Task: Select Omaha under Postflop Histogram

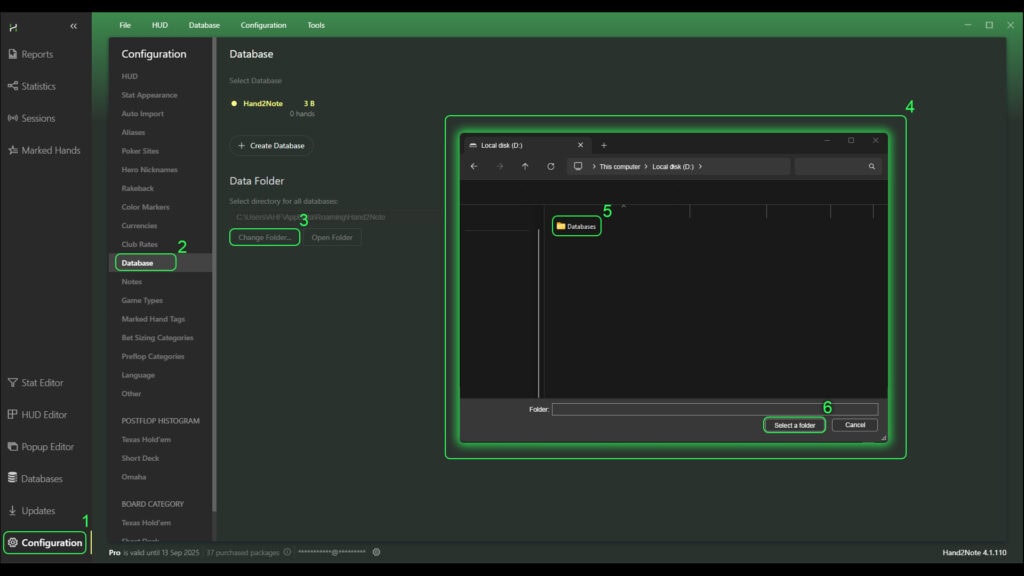Action: click(134, 477)
